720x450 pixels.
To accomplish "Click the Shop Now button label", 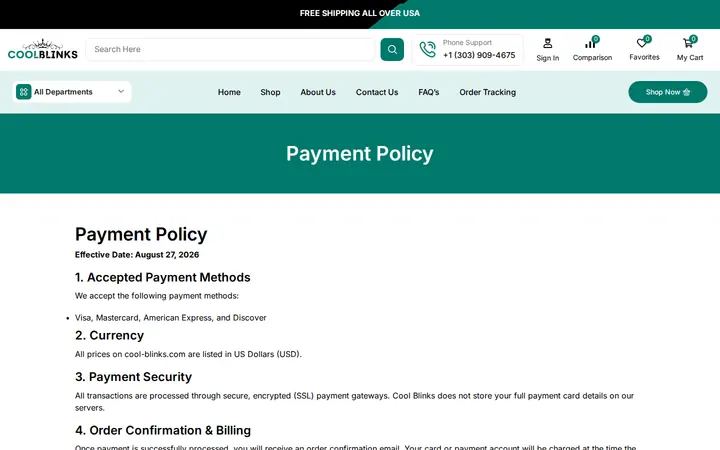I will [x=663, y=92].
